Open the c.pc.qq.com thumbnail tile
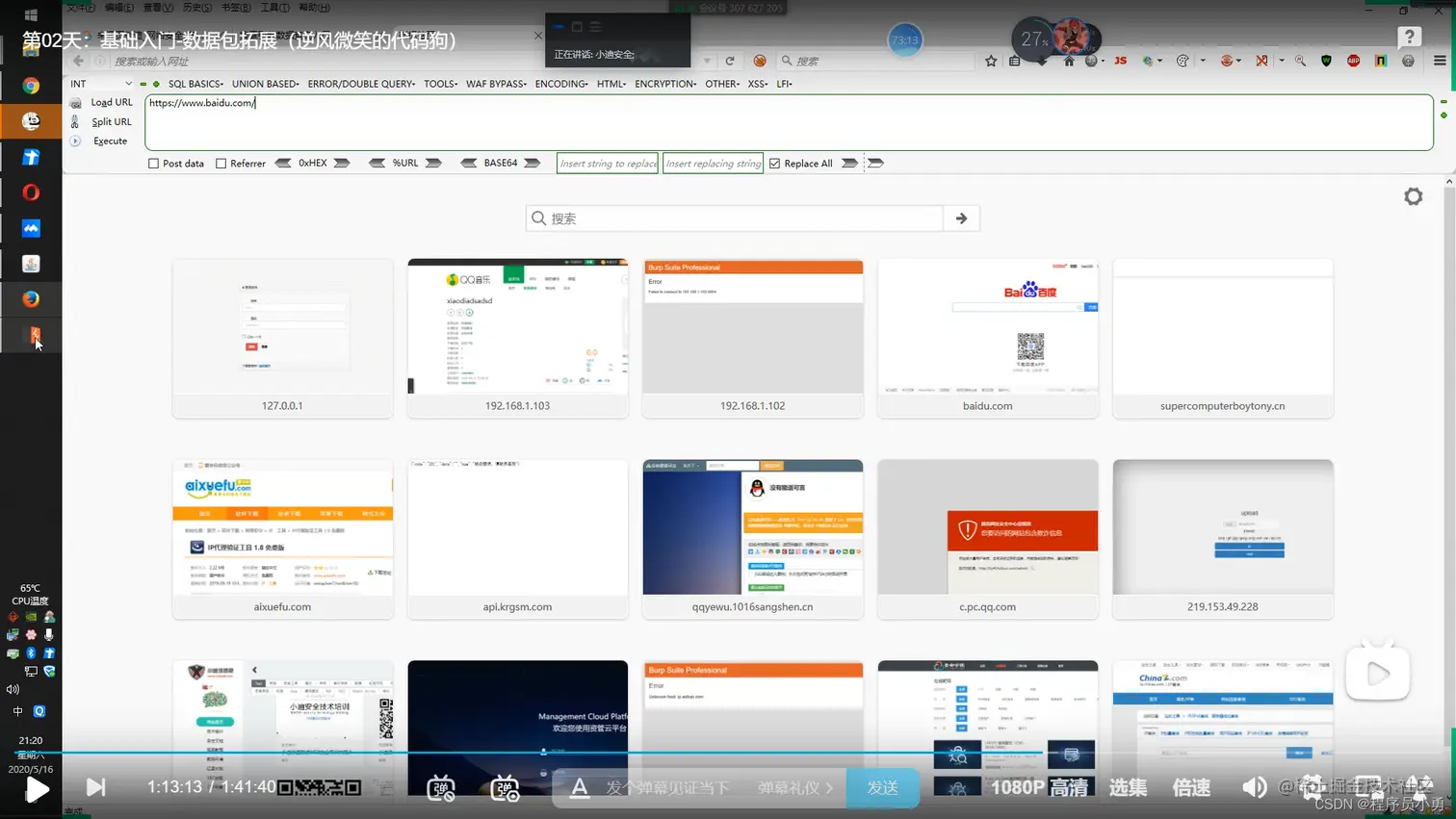The width and height of the screenshot is (1456, 819). (x=988, y=539)
